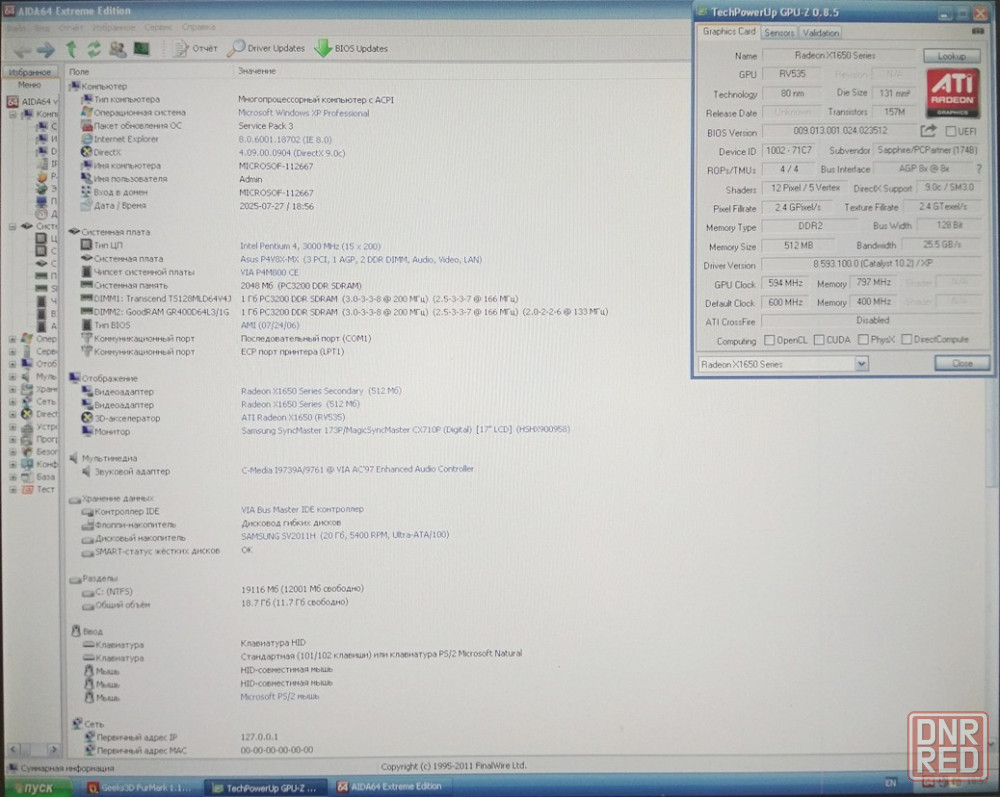Expand the Операционная система tree node

pos(12,339)
